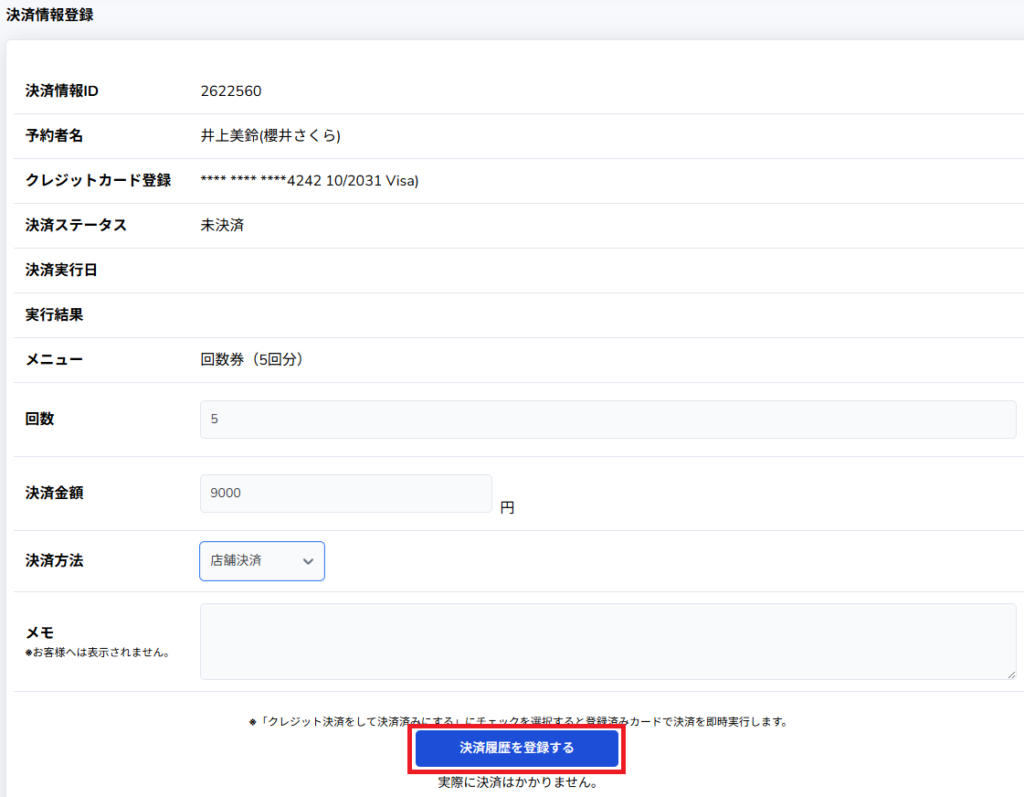Image resolution: width=1024 pixels, height=797 pixels.
Task: Click the 未決済 payment status text
Action: pos(222,225)
